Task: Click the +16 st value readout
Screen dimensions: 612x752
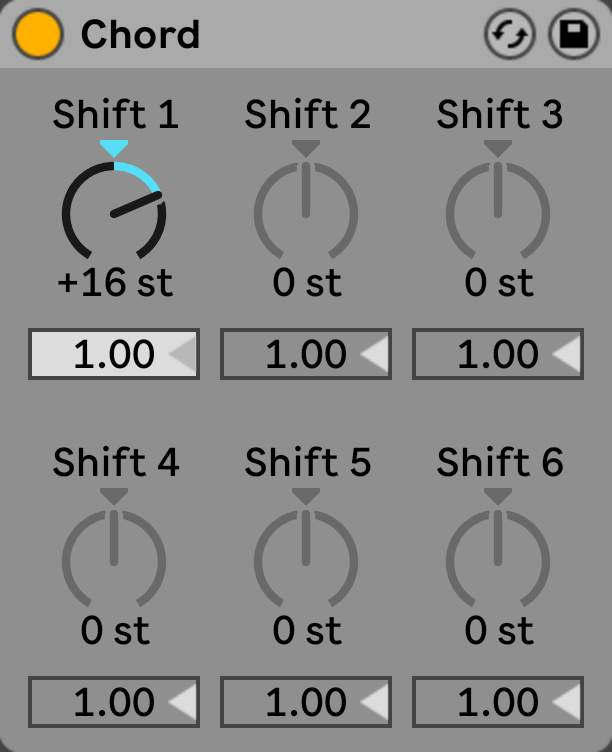Action: [115, 282]
